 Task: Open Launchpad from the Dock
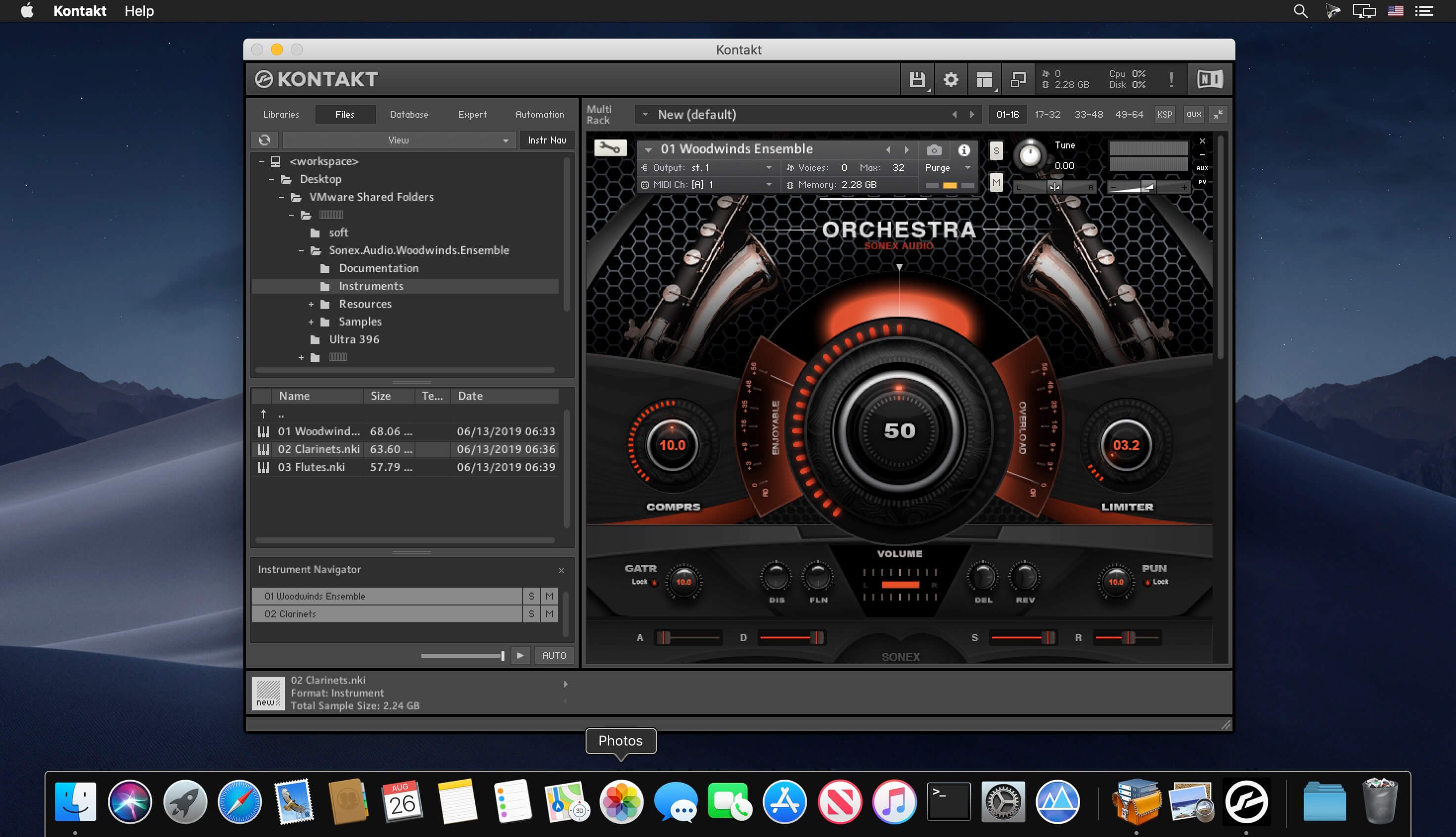(x=184, y=801)
